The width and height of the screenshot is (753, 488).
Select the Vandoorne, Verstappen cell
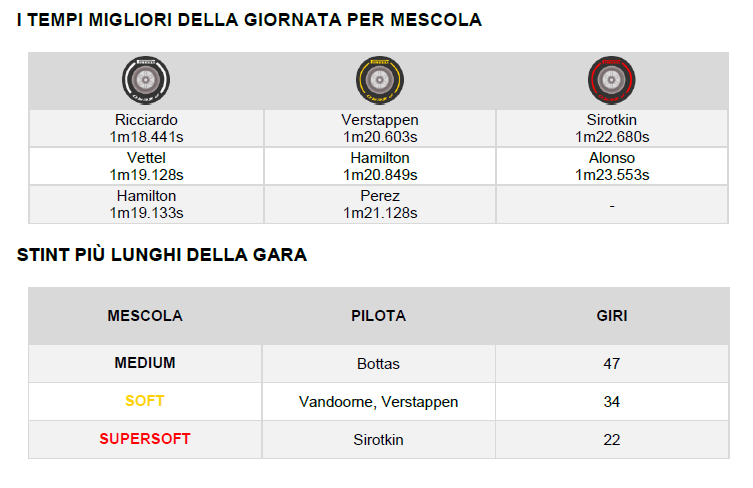[378, 401]
